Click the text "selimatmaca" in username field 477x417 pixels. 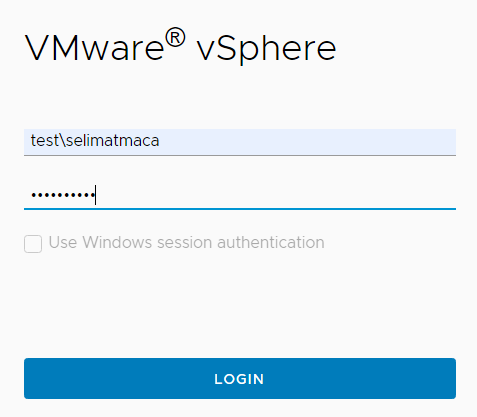(113, 140)
